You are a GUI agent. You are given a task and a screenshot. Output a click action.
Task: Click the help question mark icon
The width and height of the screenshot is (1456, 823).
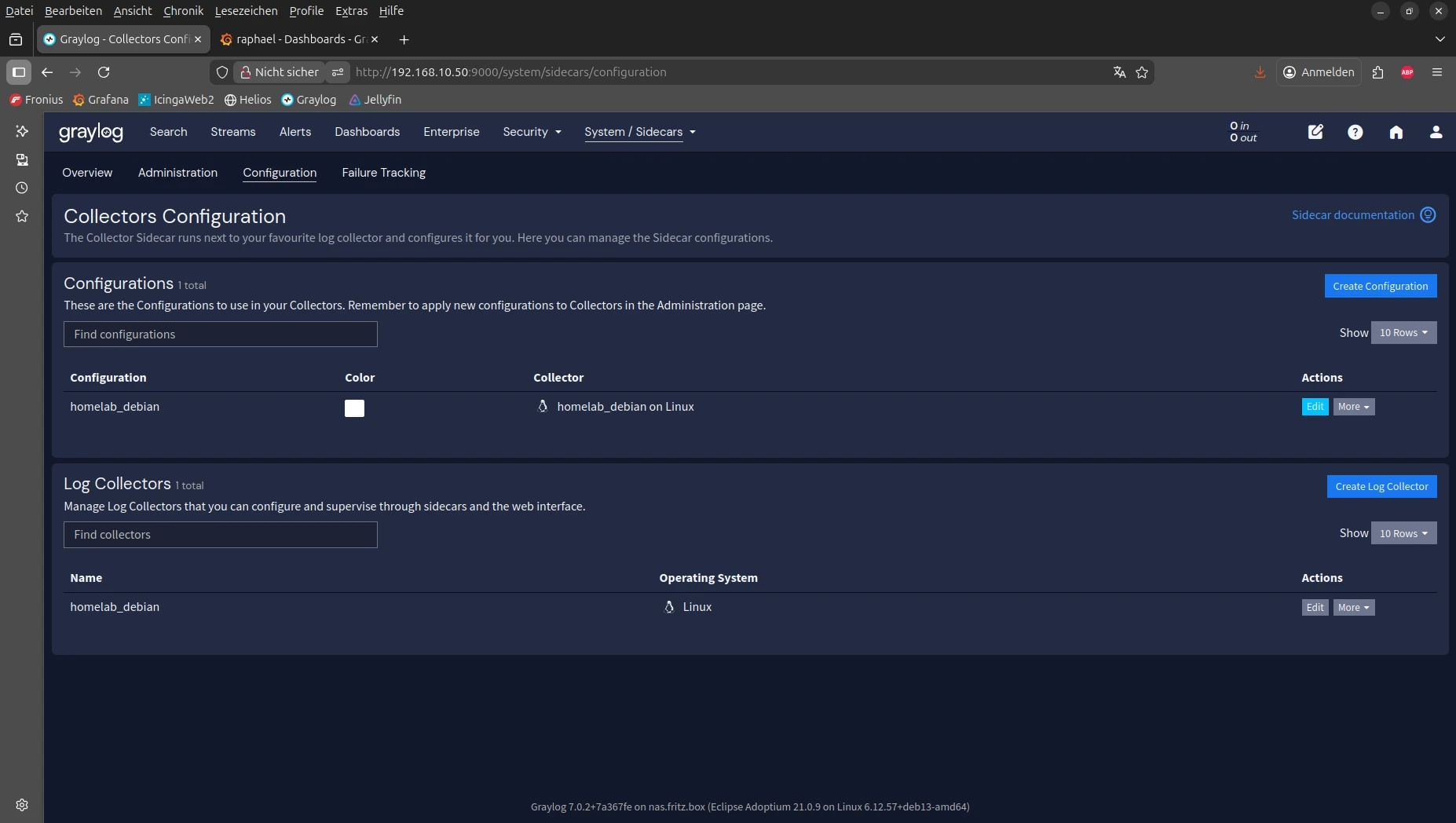(1355, 132)
